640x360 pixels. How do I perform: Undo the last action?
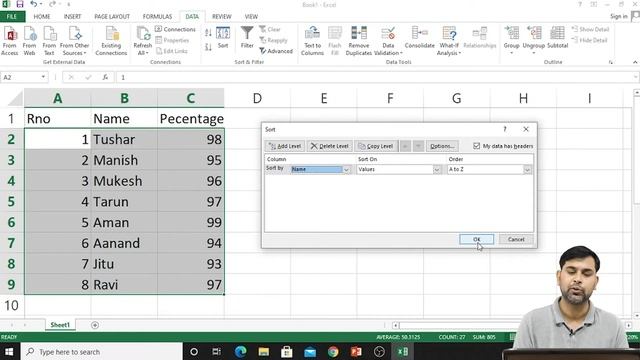33,4
